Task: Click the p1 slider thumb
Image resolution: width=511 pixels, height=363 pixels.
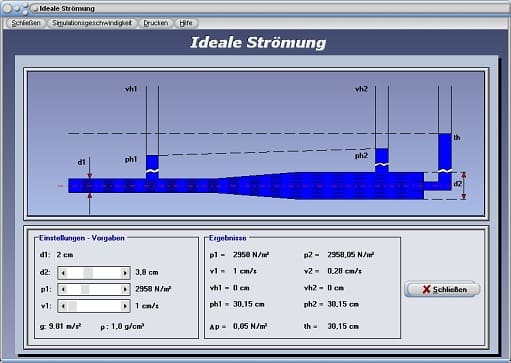Action: (85, 289)
